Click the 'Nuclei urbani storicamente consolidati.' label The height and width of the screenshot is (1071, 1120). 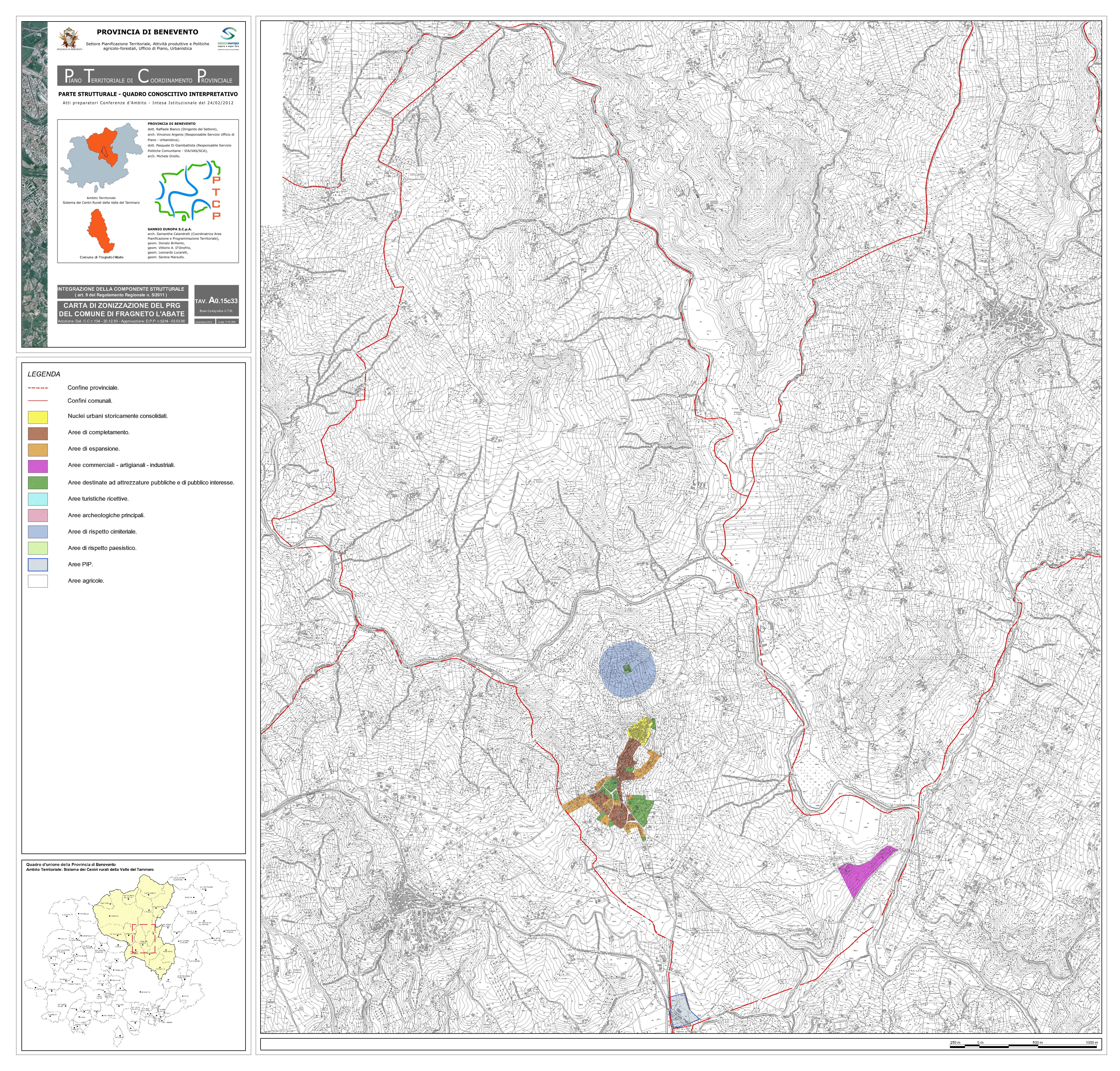118,416
